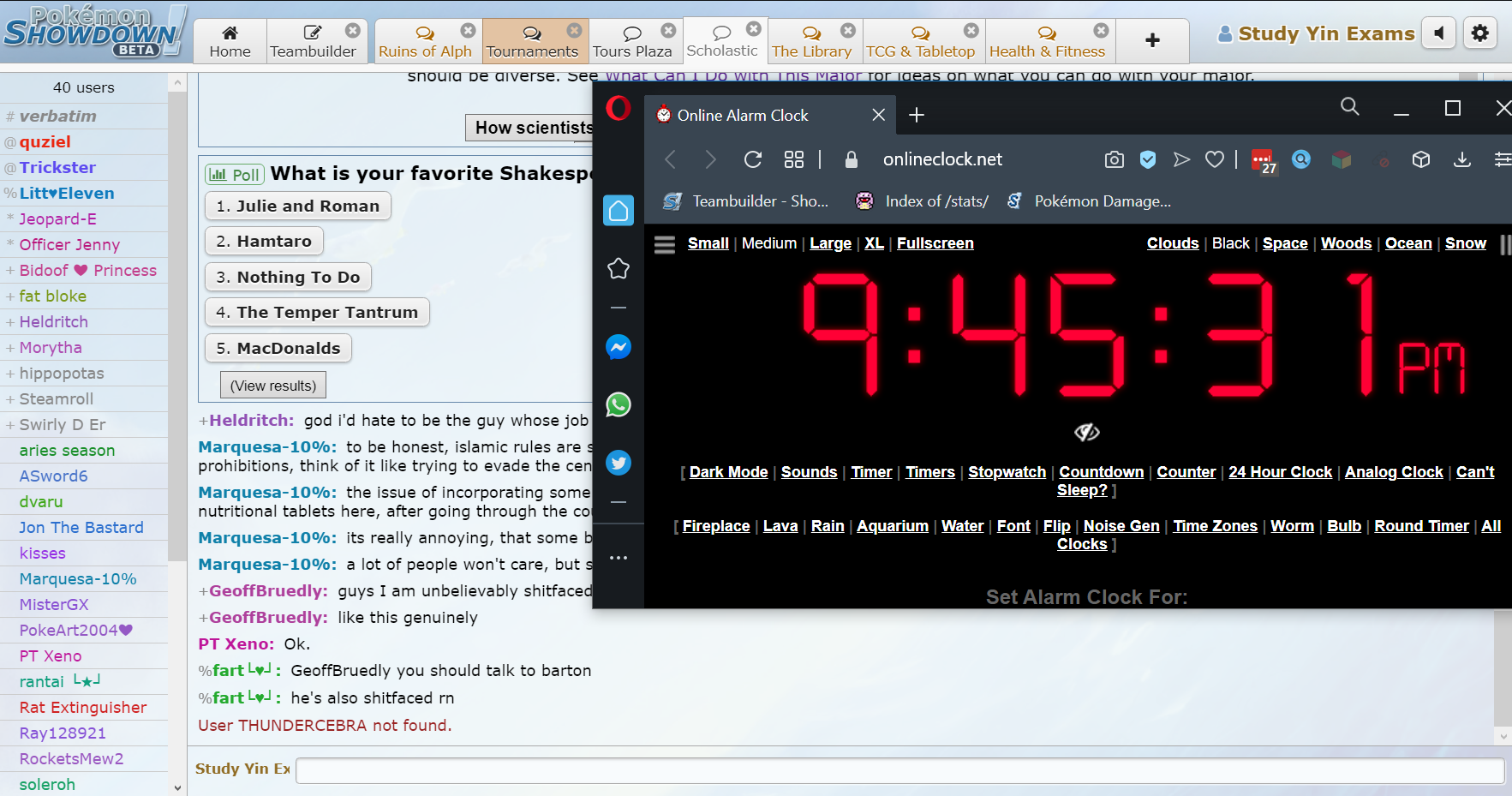1512x796 pixels.
Task: Open a new Opera tab
Action: pos(917,115)
